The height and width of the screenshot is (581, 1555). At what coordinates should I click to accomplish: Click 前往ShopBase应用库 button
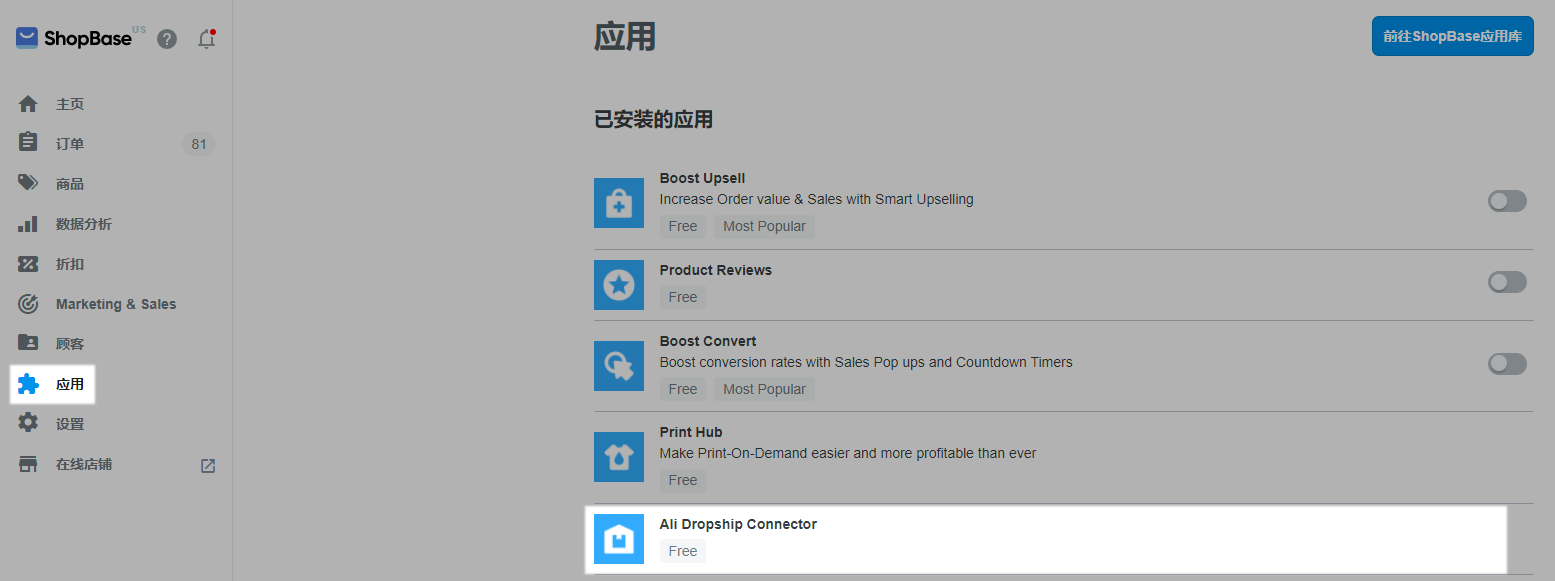click(1452, 36)
